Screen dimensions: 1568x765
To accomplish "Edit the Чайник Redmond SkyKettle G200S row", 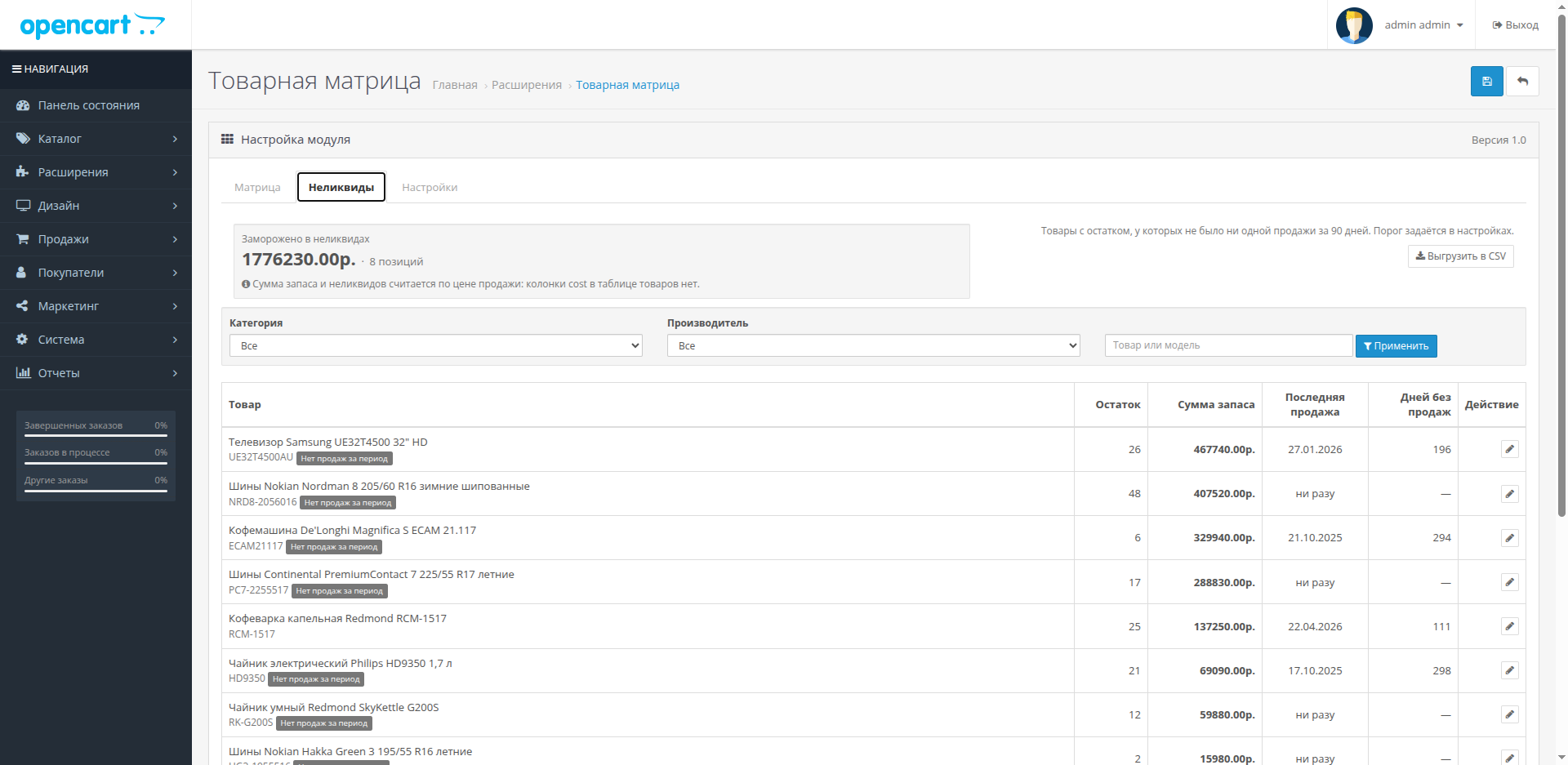I will point(1510,714).
